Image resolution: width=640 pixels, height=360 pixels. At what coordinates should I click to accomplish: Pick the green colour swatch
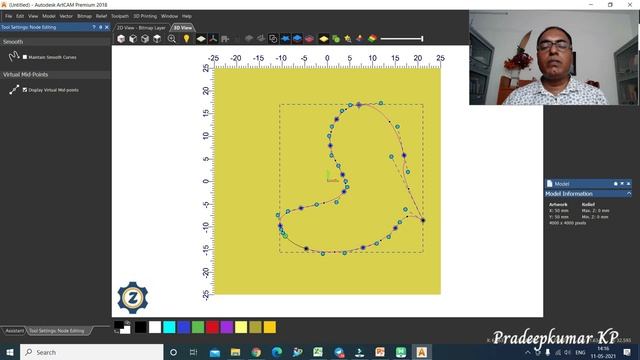198,327
